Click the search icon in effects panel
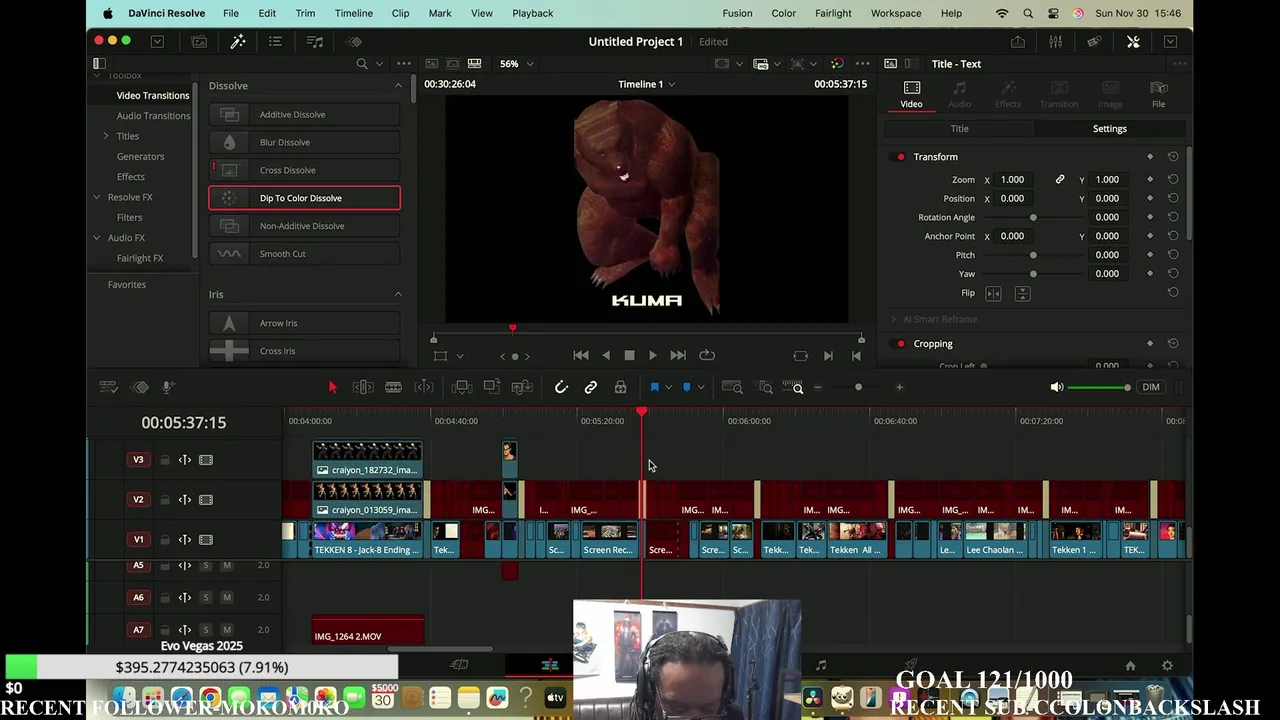 [x=362, y=64]
